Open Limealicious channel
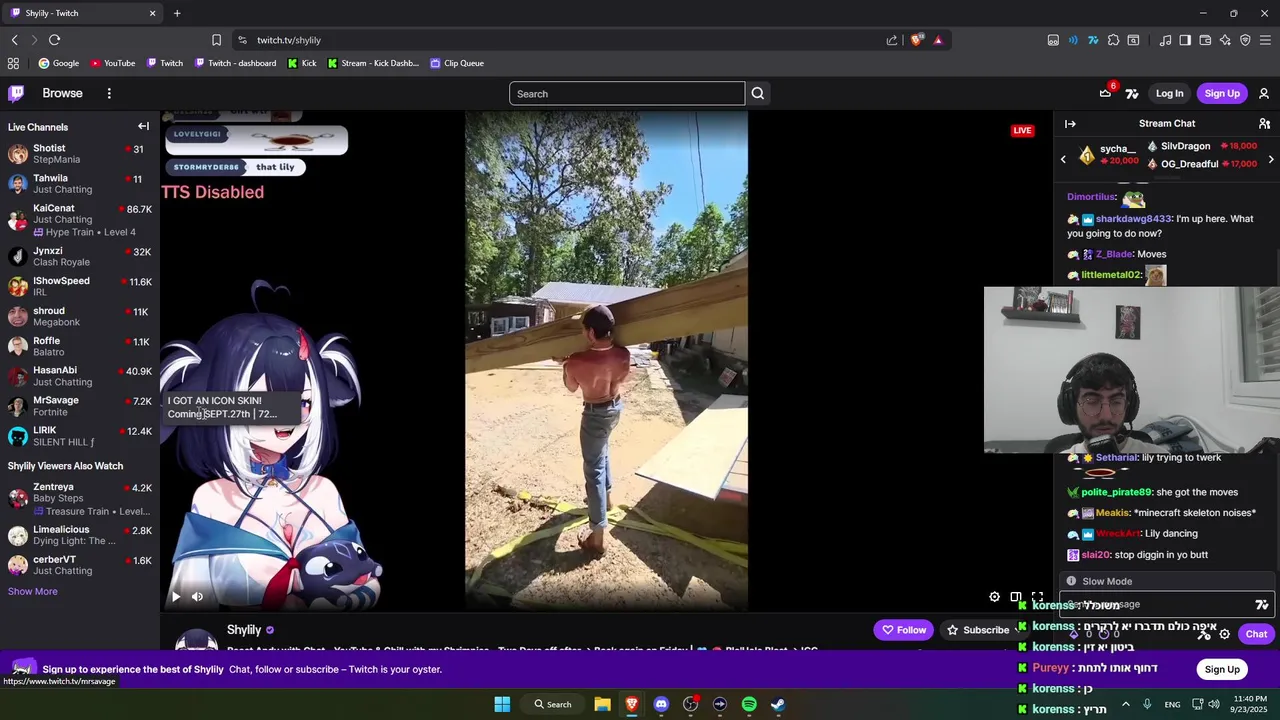Screen dimensions: 1280x720 (x=80, y=535)
